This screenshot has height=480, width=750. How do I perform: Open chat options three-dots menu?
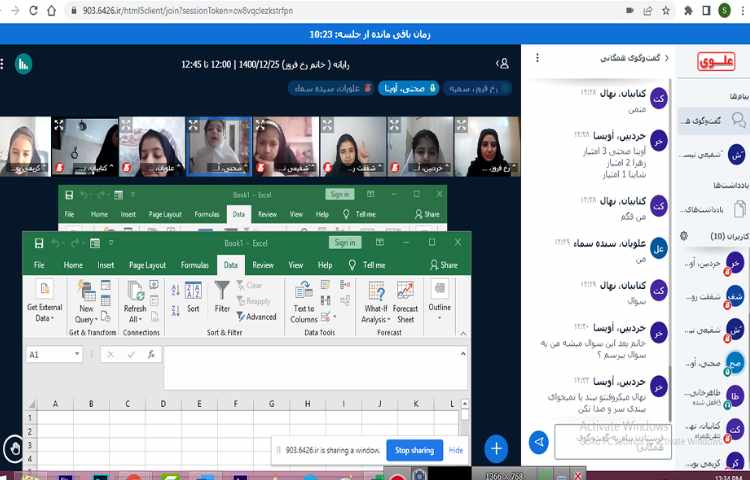(x=537, y=58)
